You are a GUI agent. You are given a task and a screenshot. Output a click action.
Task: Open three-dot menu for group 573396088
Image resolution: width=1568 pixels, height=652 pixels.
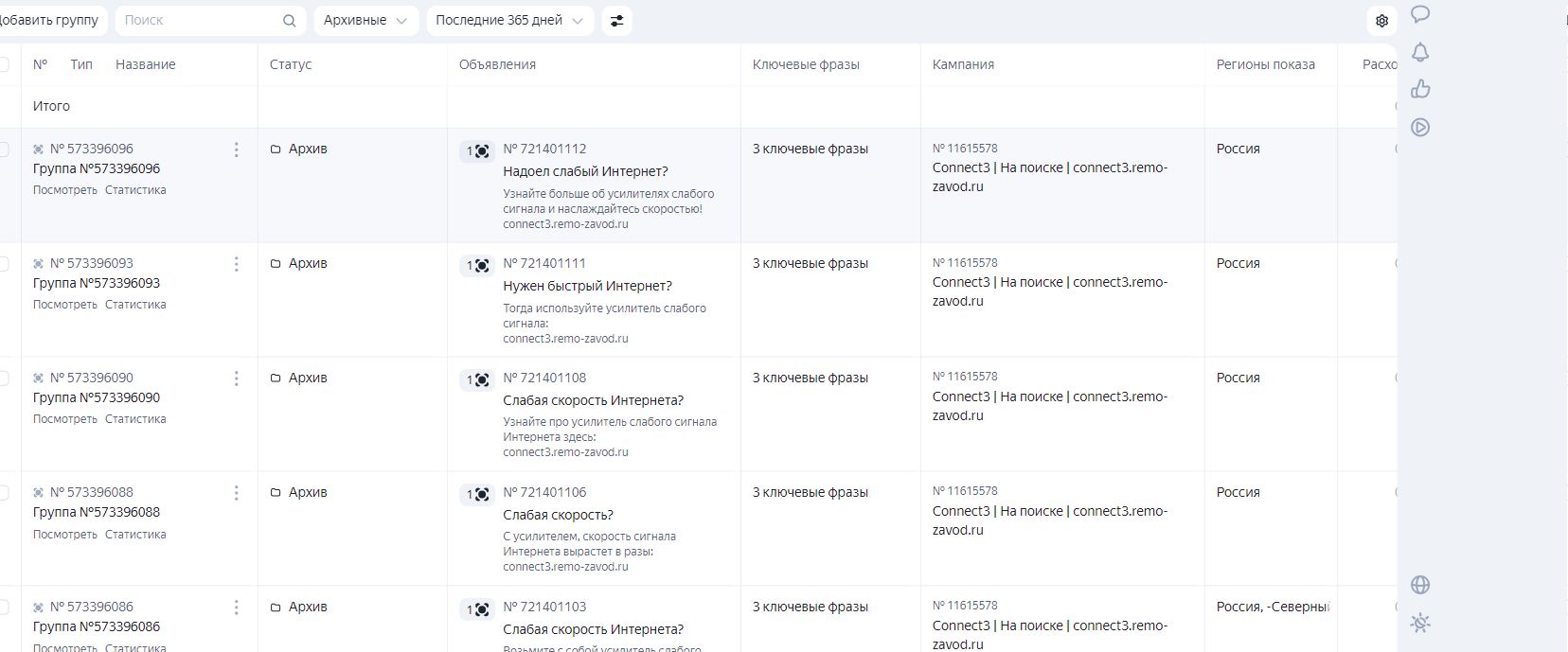(236, 493)
